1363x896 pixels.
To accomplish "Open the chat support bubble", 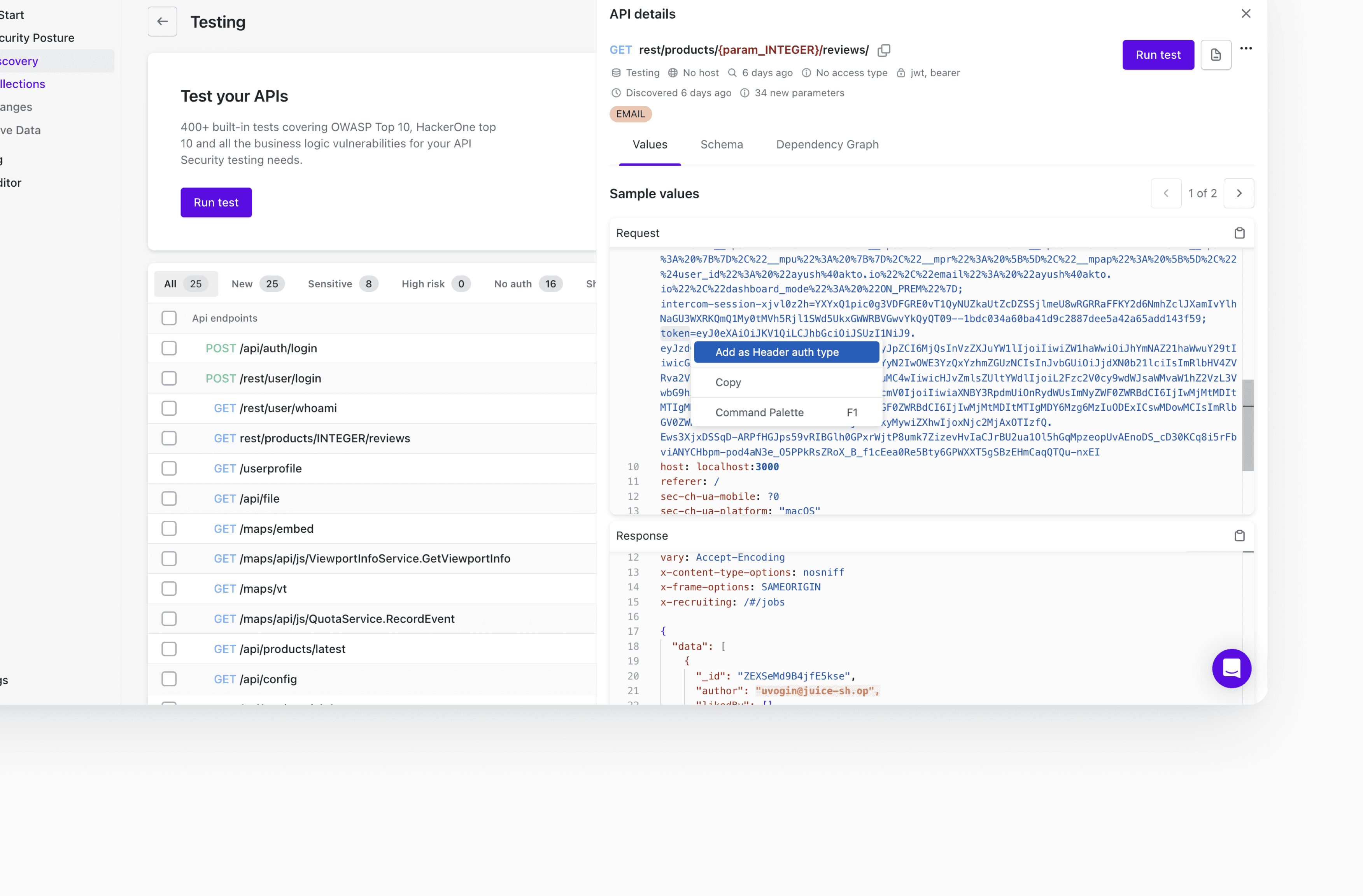I will pos(1231,668).
